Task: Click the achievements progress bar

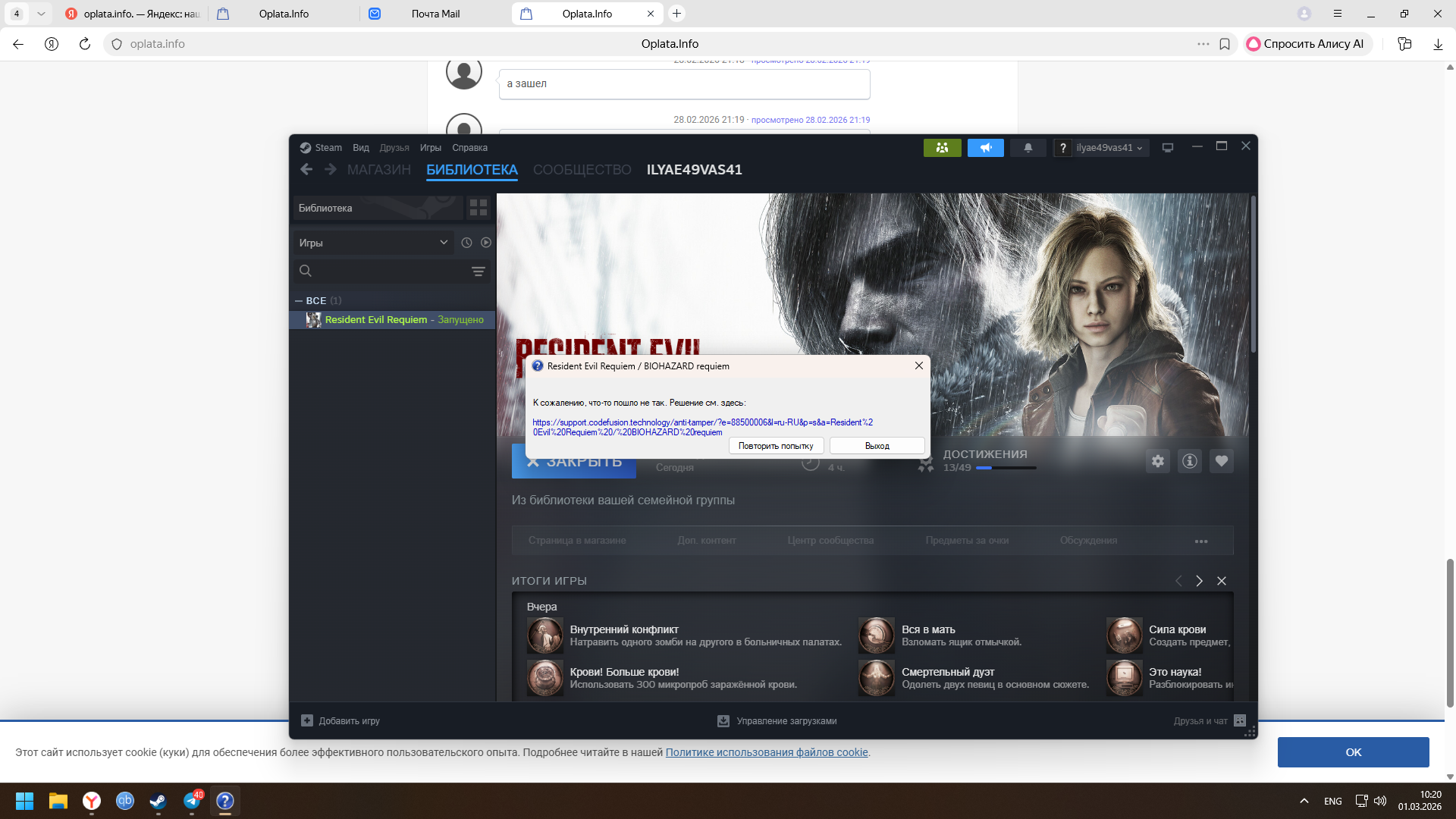Action: (x=1006, y=468)
